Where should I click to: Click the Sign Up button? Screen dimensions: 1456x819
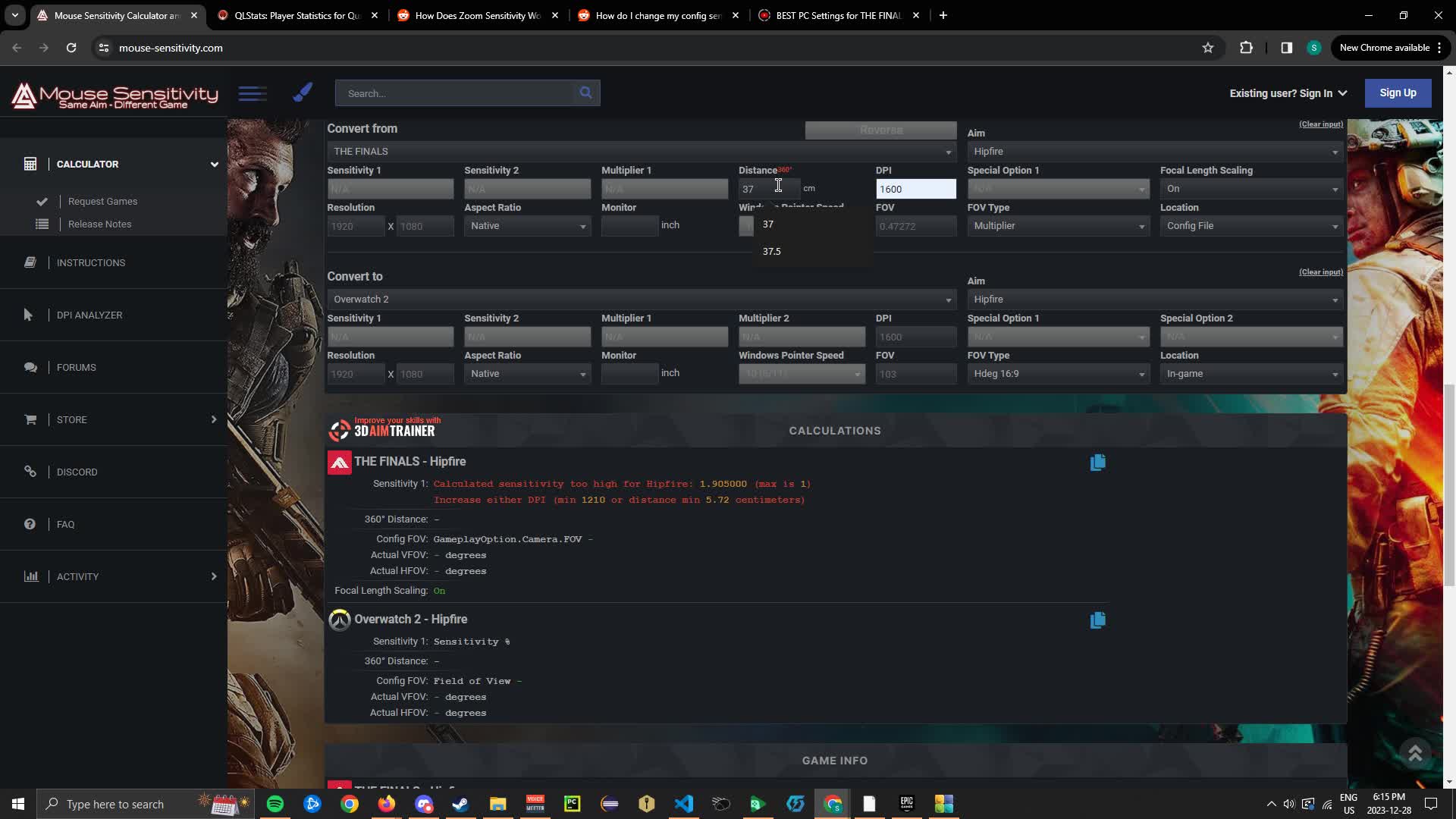pos(1398,93)
